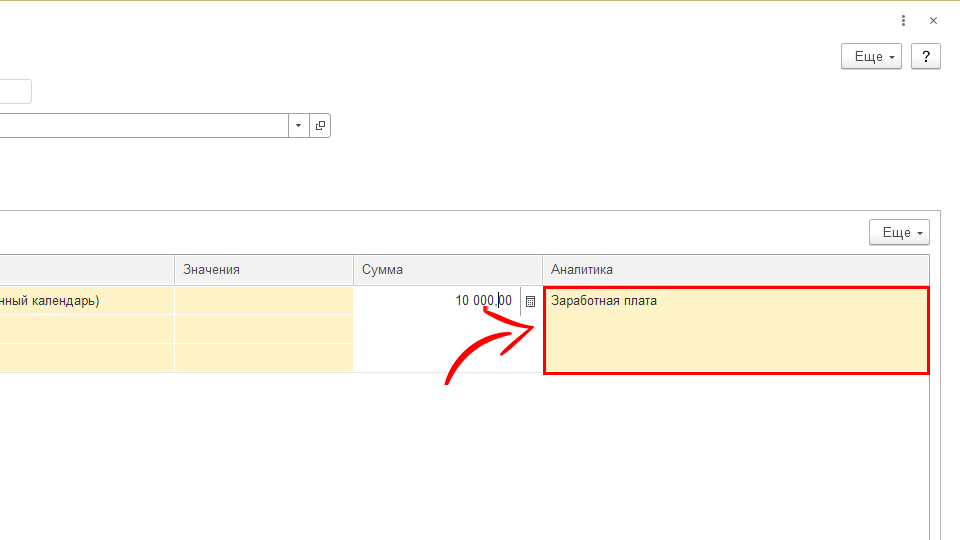Select the cell ending with календарь)
The width and height of the screenshot is (960, 540).
pyautogui.click(x=86, y=301)
